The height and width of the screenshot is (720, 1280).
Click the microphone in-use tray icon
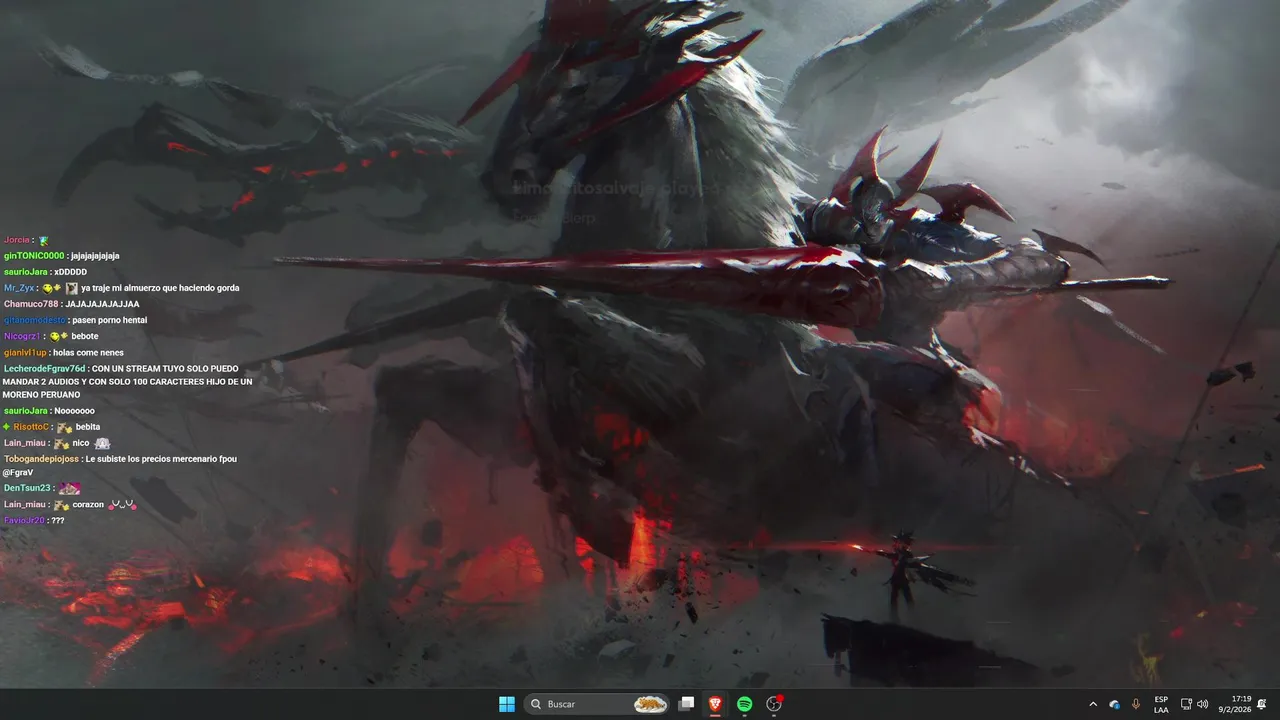[1136, 704]
